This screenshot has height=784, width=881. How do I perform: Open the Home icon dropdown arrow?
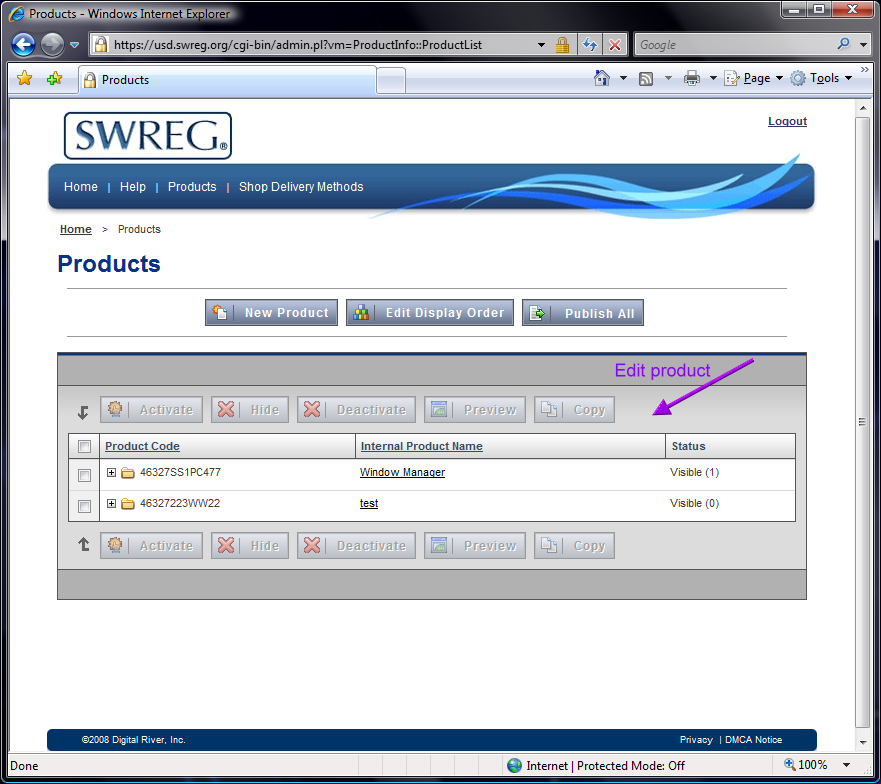(x=623, y=78)
